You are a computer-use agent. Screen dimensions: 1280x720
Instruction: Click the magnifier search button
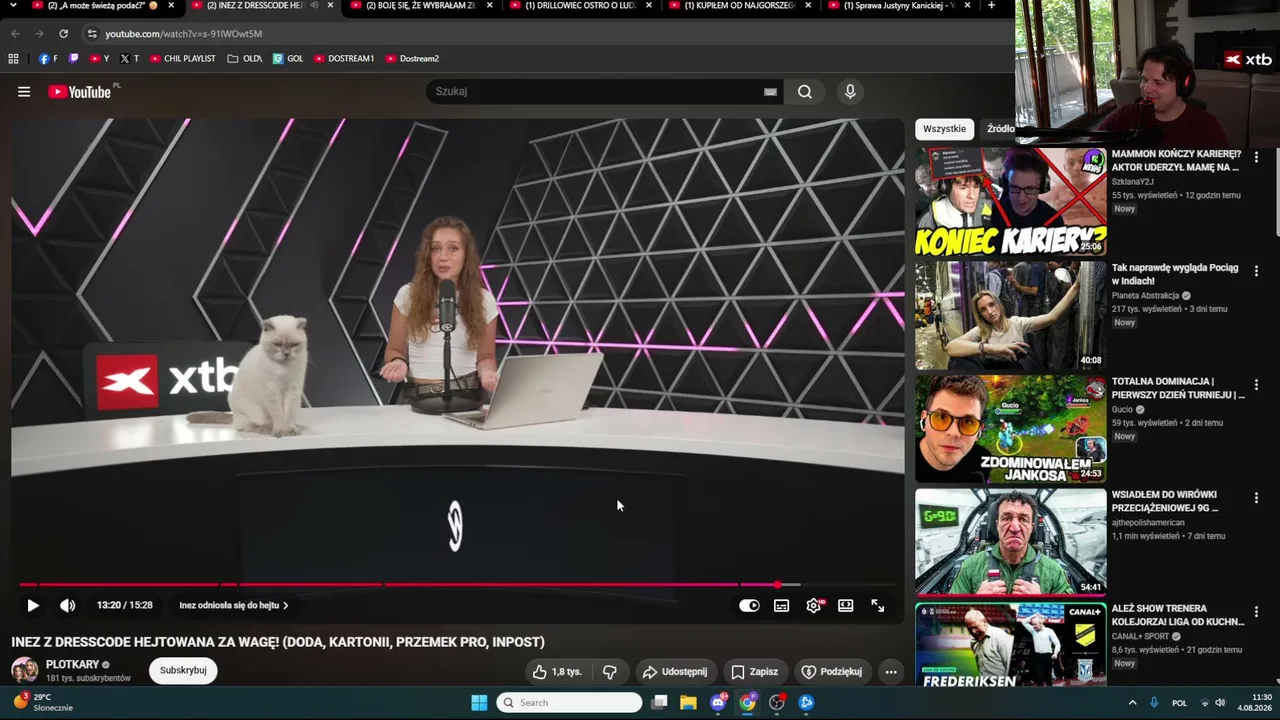pyautogui.click(x=805, y=92)
